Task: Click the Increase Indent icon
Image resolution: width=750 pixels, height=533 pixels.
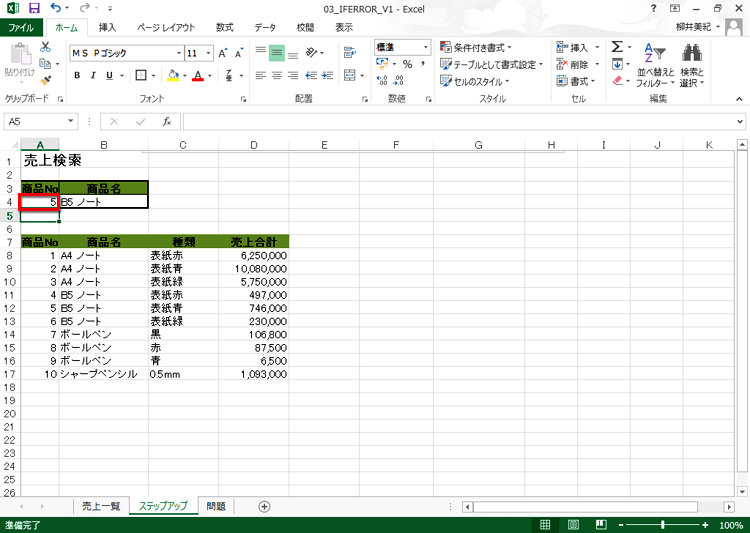Action: [x=328, y=75]
